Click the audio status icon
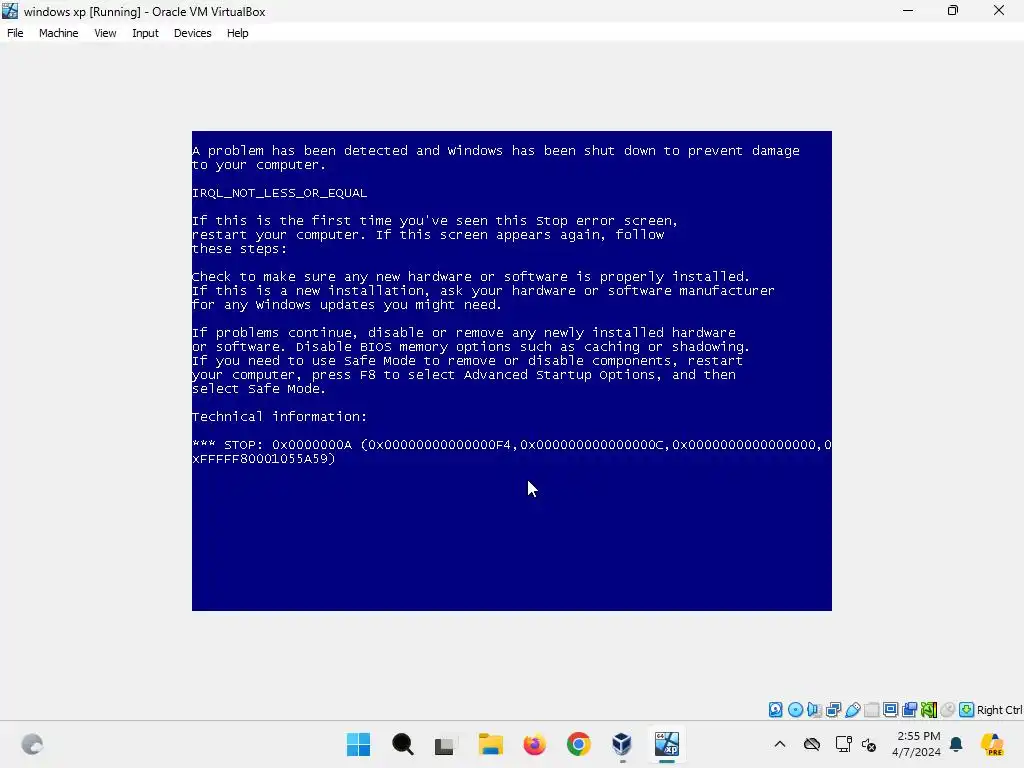This screenshot has width=1024, height=768. [814, 710]
